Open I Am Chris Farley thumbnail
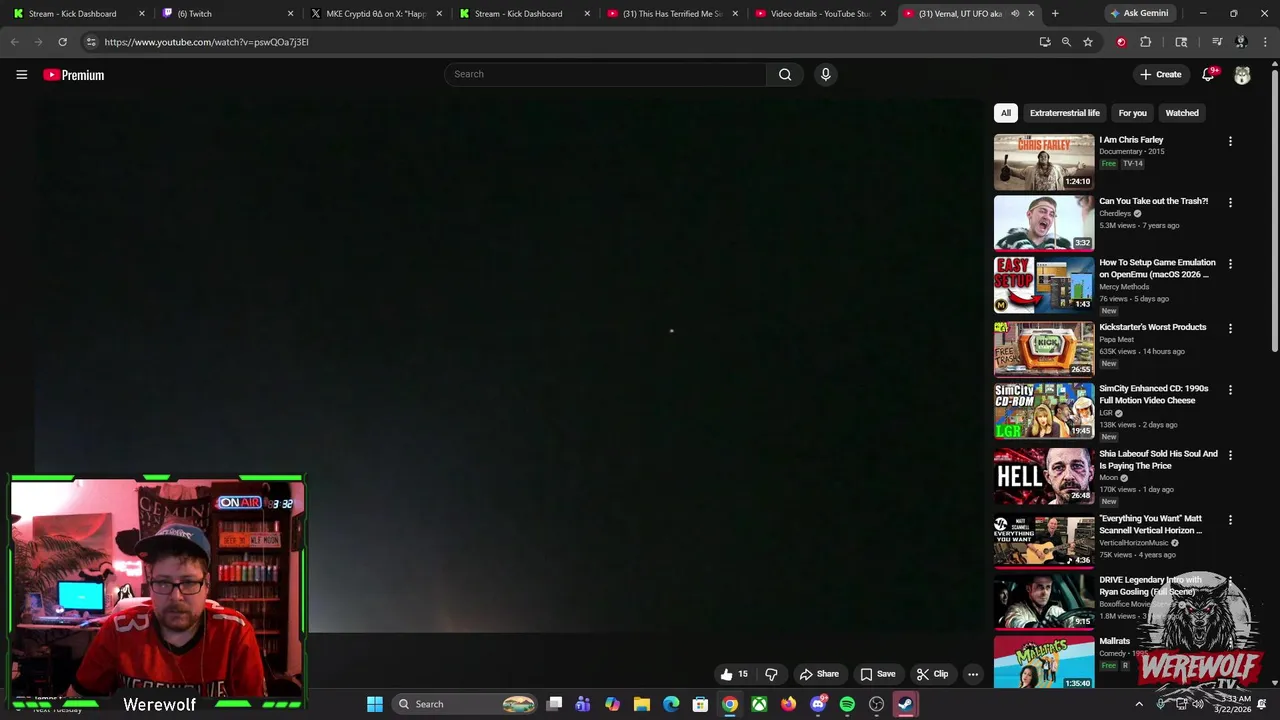 click(1044, 162)
